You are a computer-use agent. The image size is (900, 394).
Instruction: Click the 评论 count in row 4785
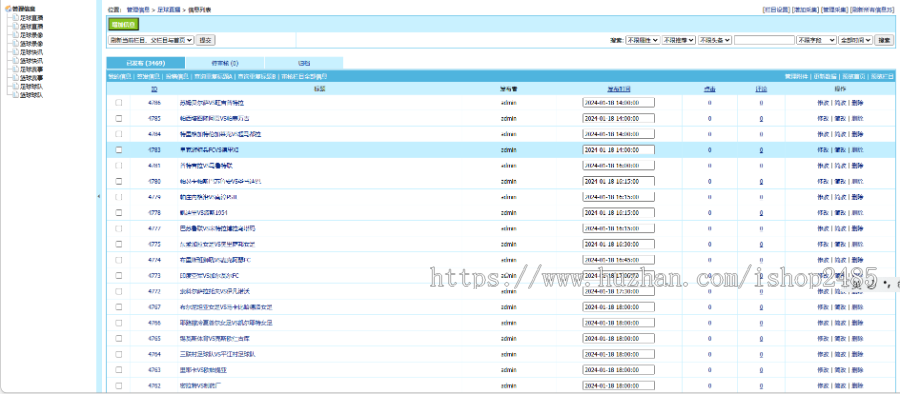tap(761, 118)
